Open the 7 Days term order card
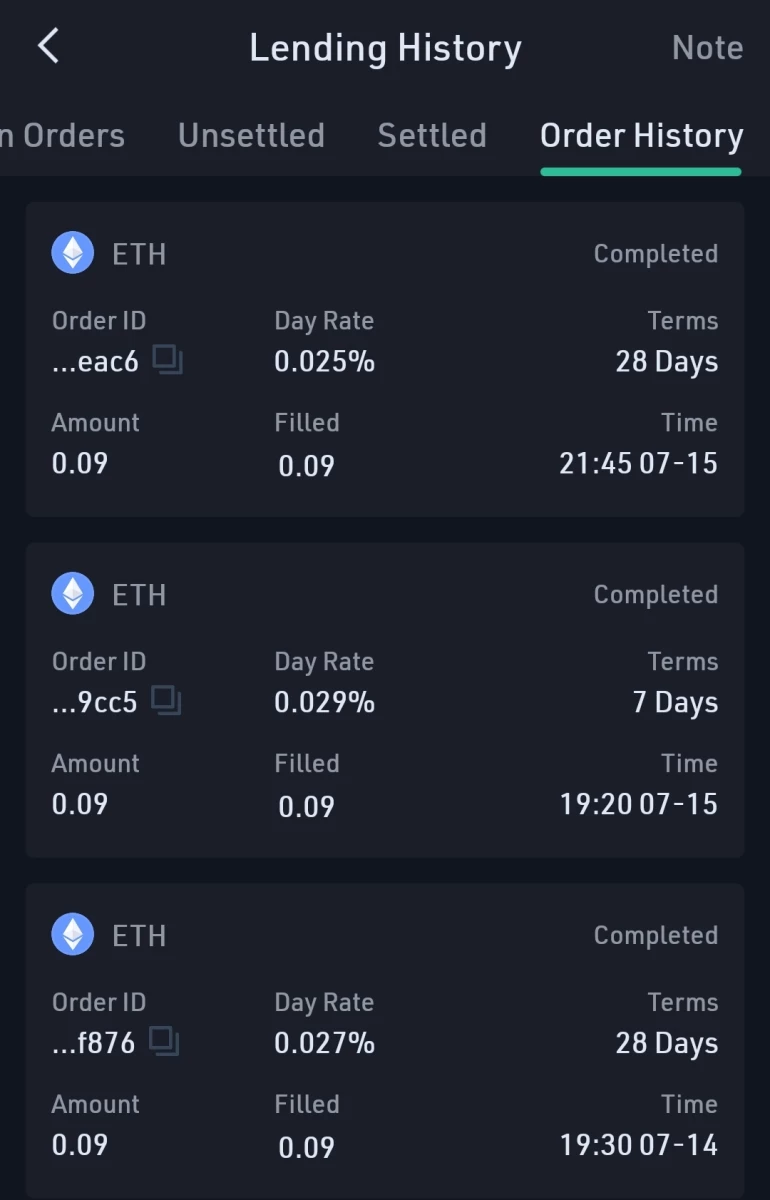Image resolution: width=770 pixels, height=1200 pixels. (x=385, y=700)
